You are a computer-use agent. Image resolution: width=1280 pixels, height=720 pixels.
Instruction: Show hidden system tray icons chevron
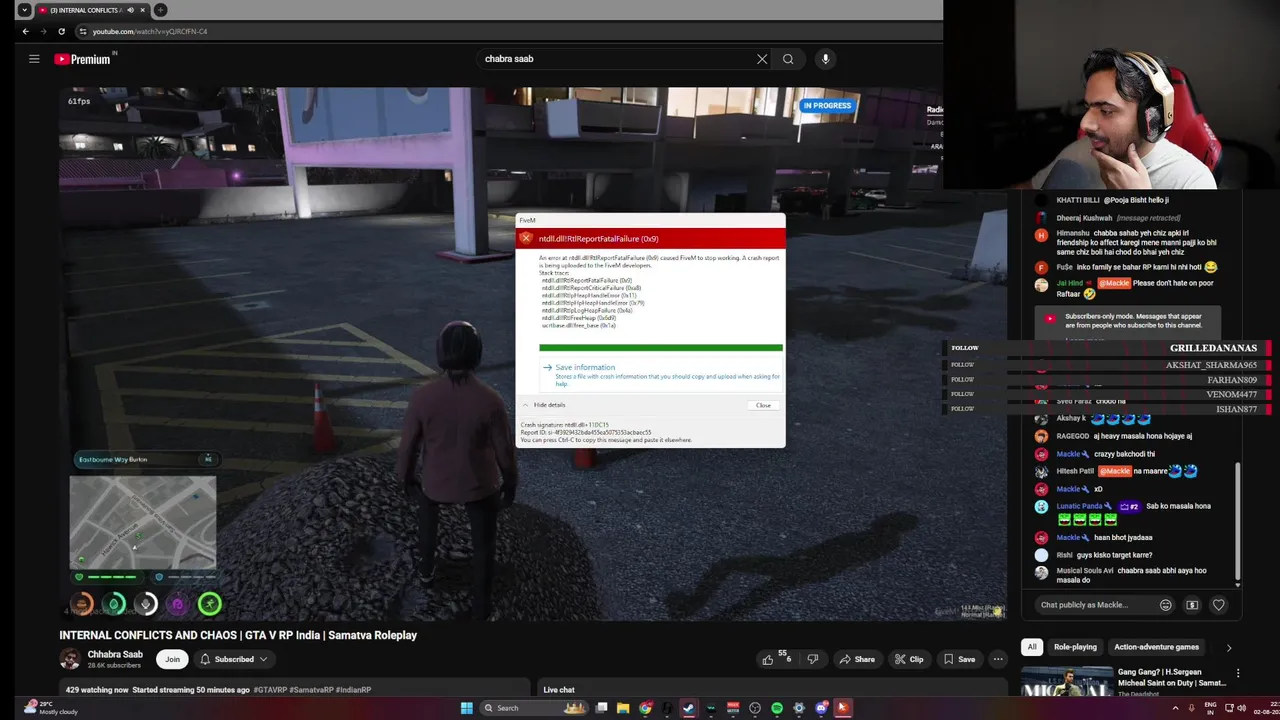(x=1174, y=708)
